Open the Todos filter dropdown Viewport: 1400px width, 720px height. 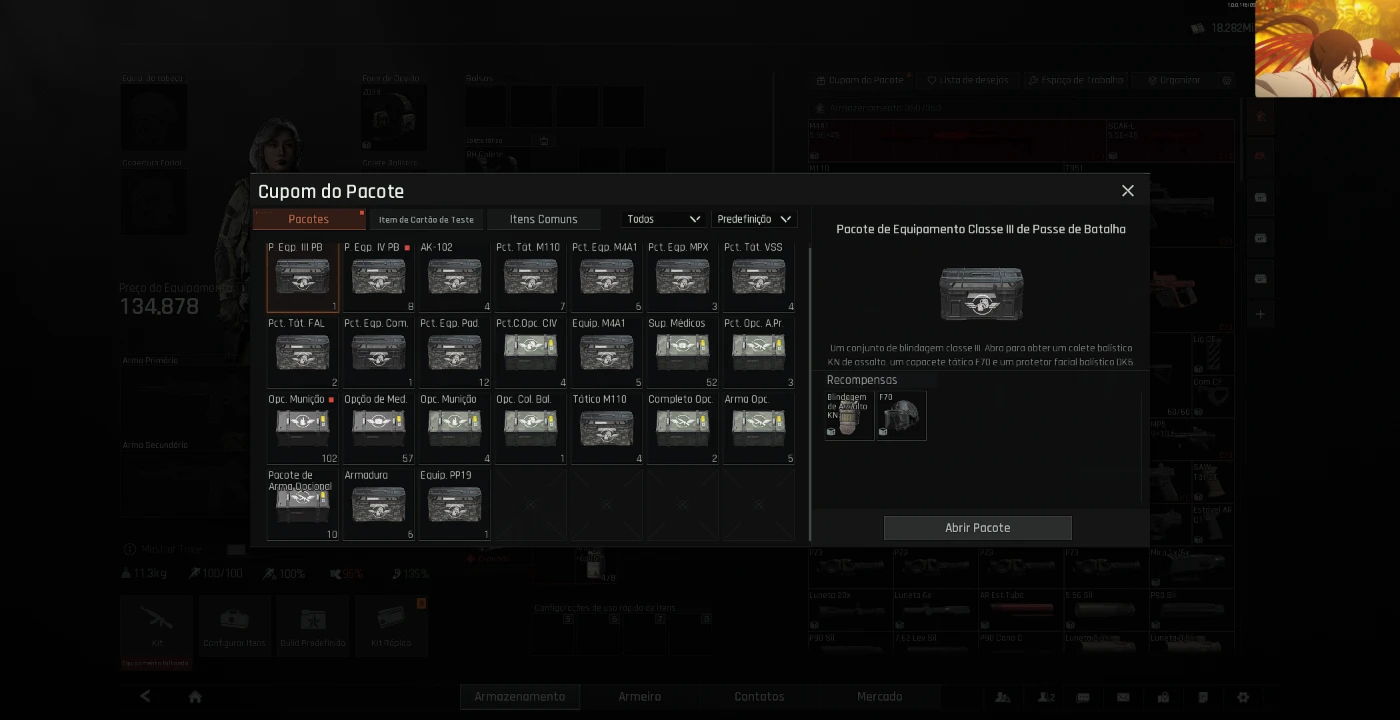click(663, 219)
